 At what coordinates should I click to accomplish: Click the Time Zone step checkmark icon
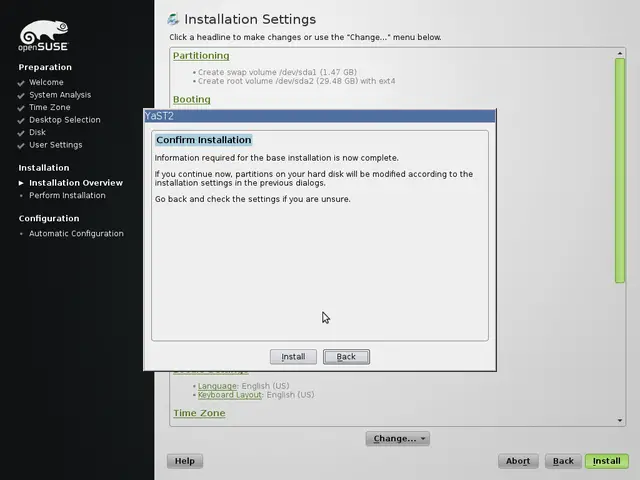click(x=21, y=108)
